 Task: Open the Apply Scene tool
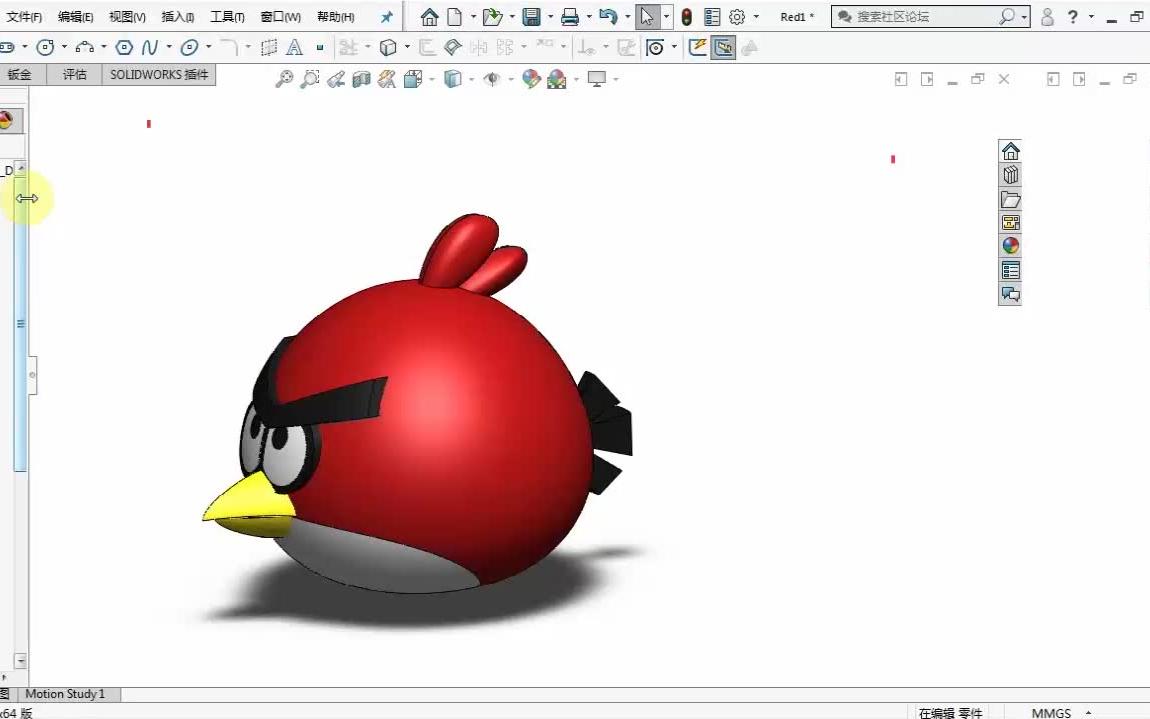[x=558, y=79]
